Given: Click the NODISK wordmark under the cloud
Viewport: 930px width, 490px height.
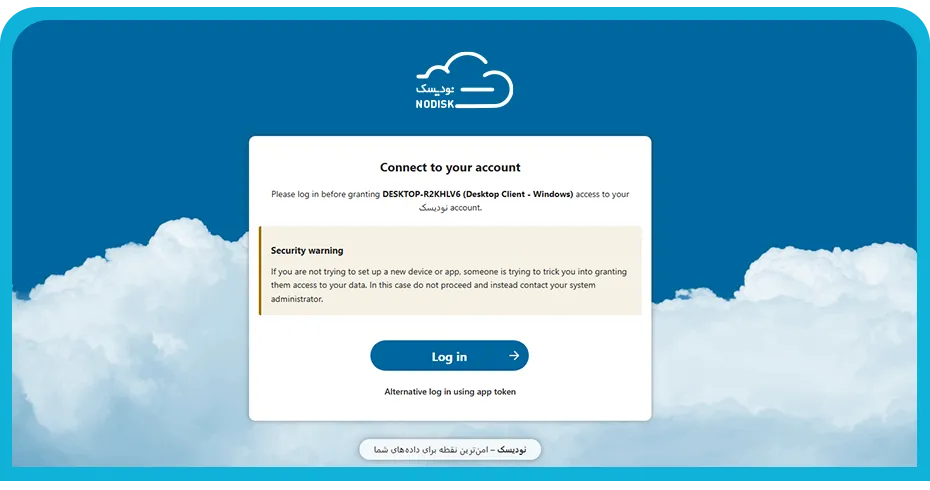Looking at the screenshot, I should [435, 104].
